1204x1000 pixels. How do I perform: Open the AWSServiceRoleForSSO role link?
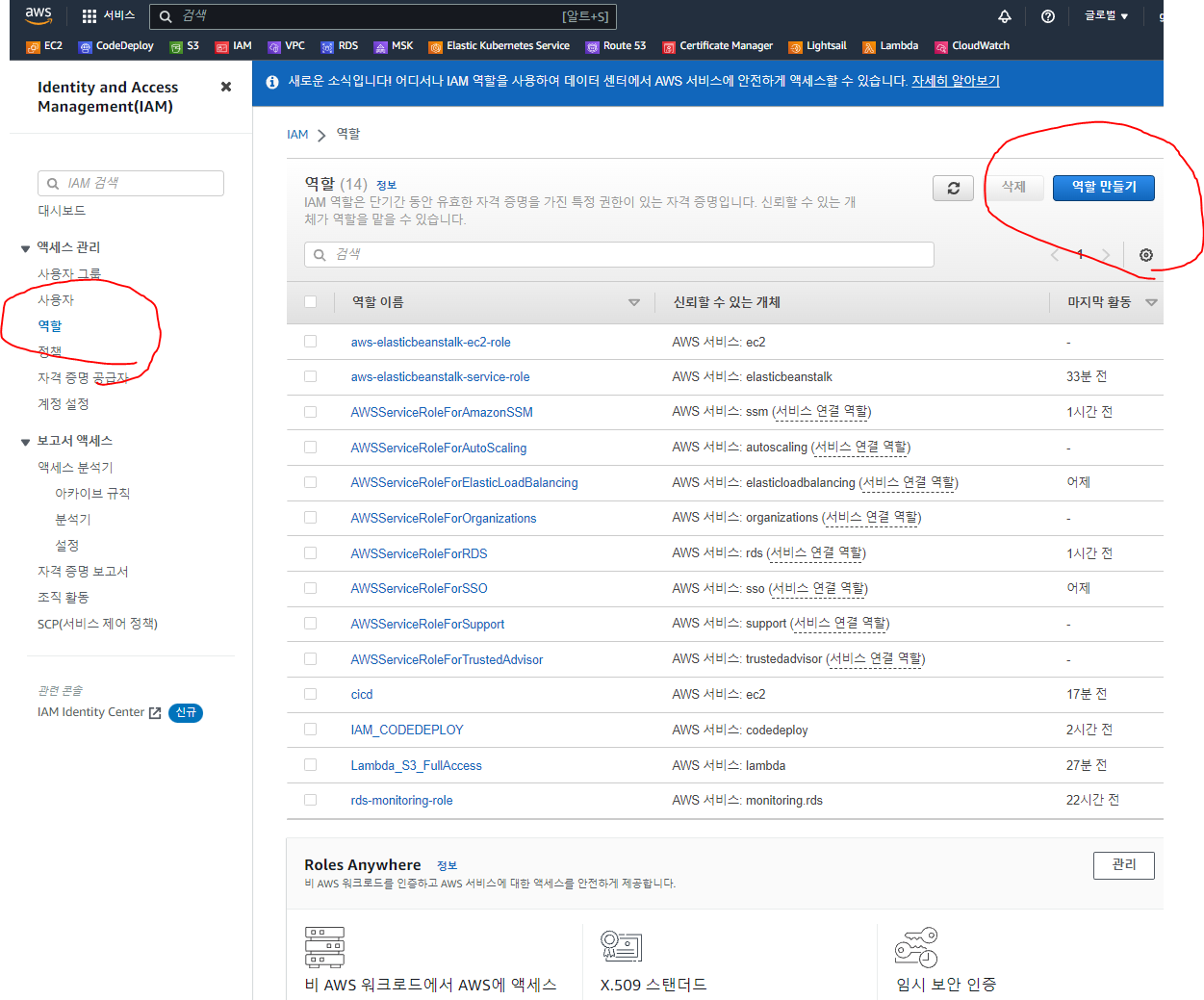tap(419, 588)
